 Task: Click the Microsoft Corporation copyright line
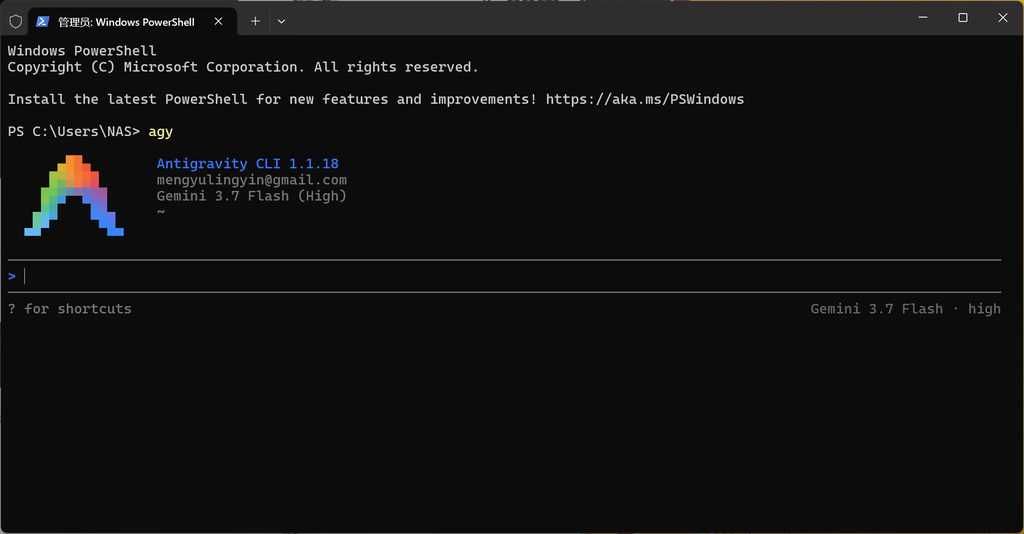tap(243, 67)
